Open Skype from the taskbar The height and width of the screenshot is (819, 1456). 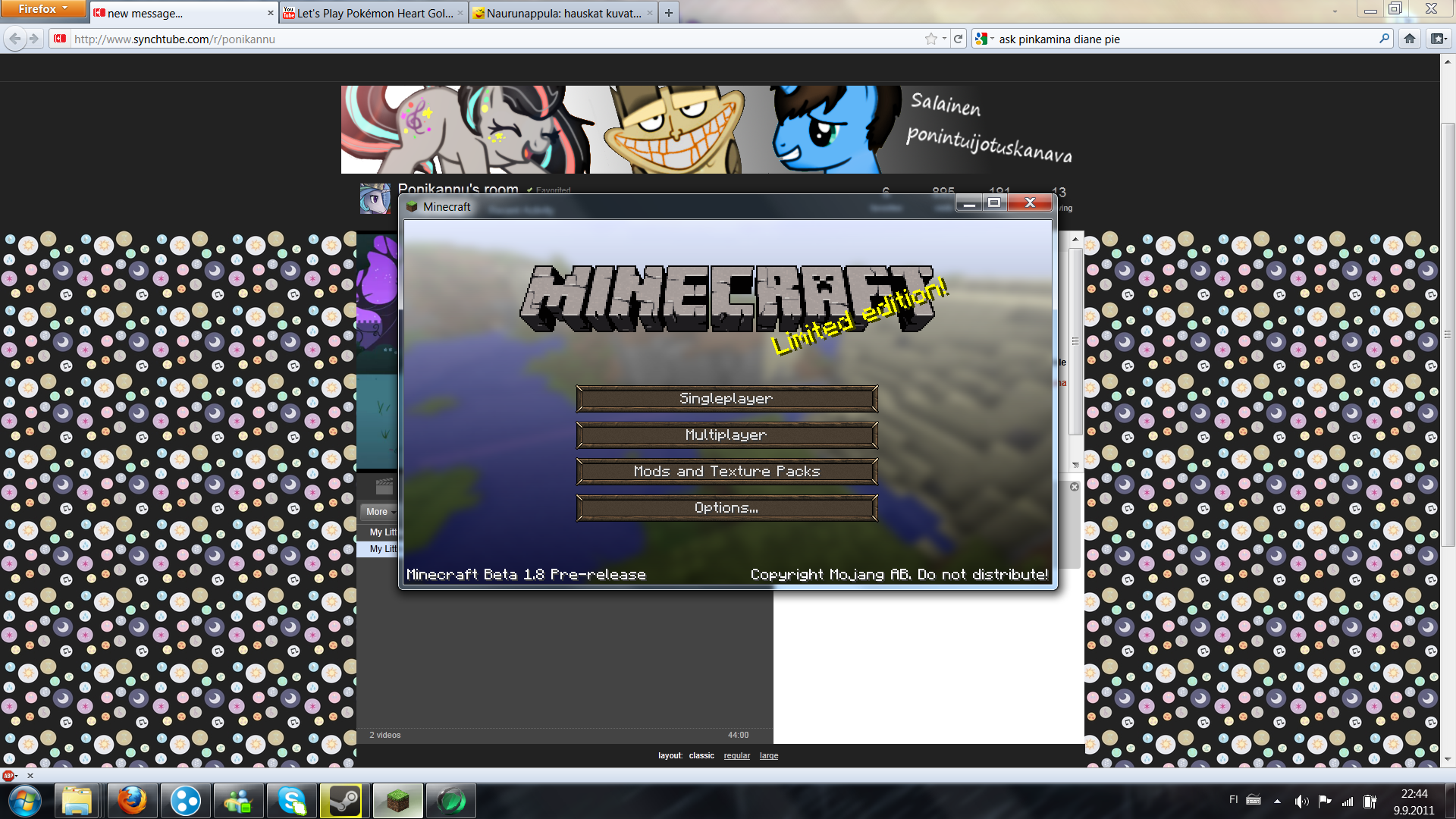(x=291, y=801)
